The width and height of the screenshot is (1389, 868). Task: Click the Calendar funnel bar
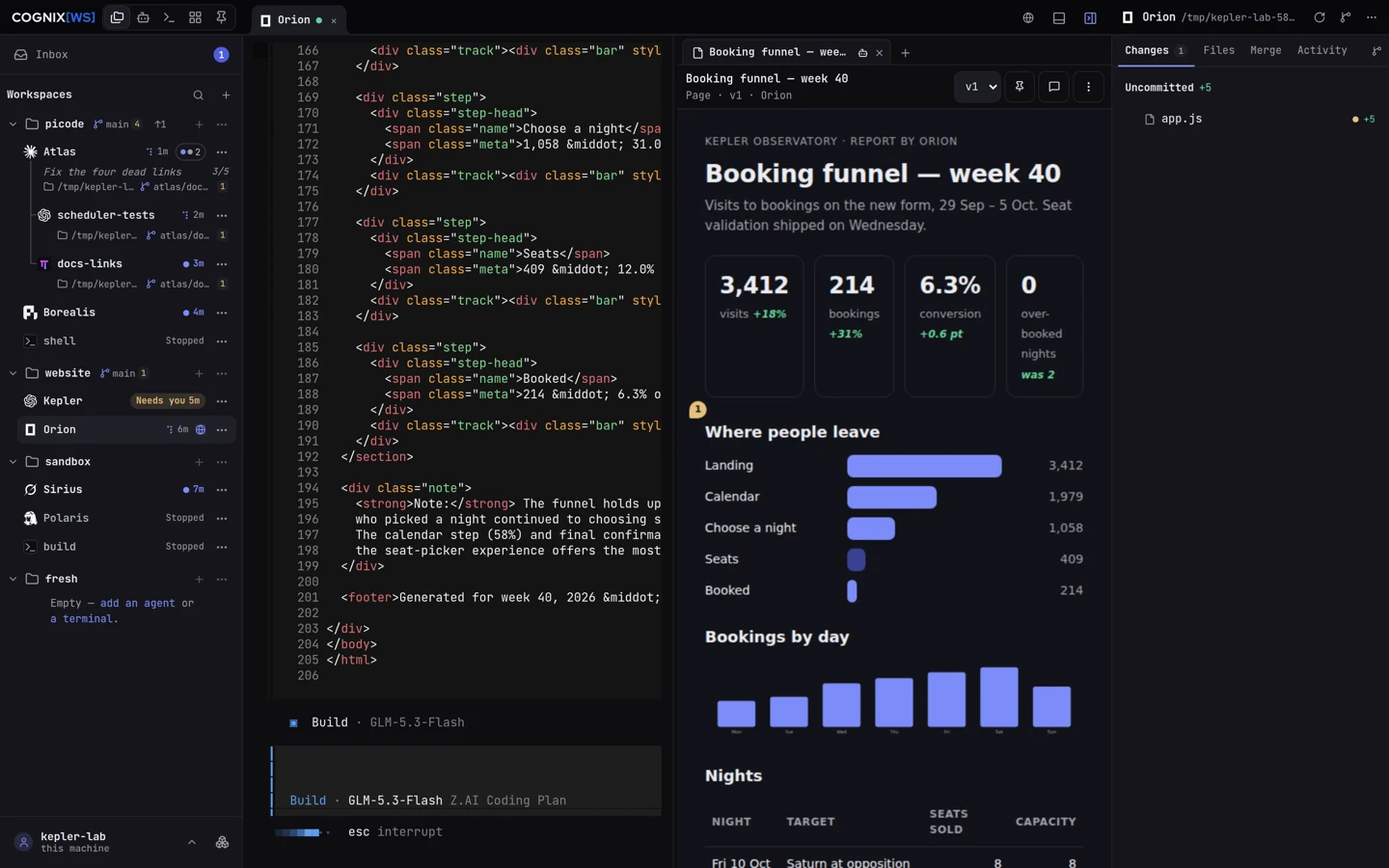891,497
